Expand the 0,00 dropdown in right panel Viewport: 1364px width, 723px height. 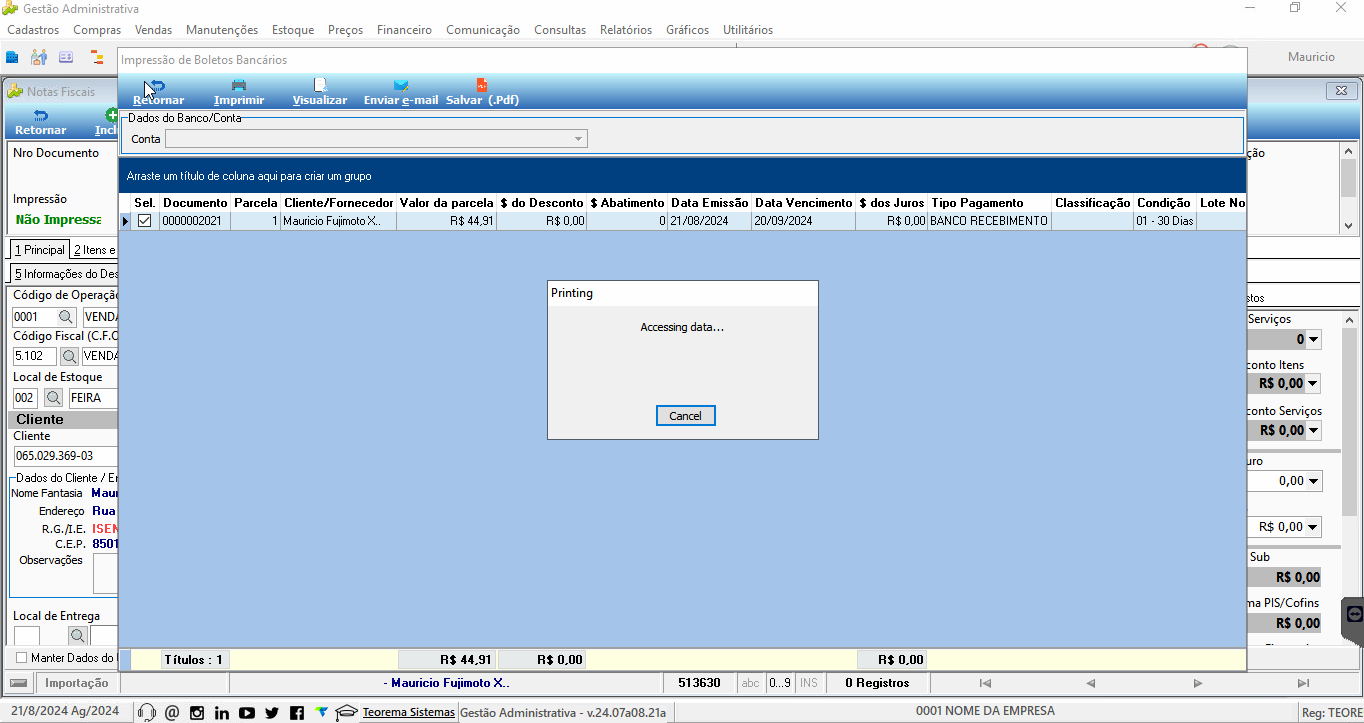pos(1314,481)
